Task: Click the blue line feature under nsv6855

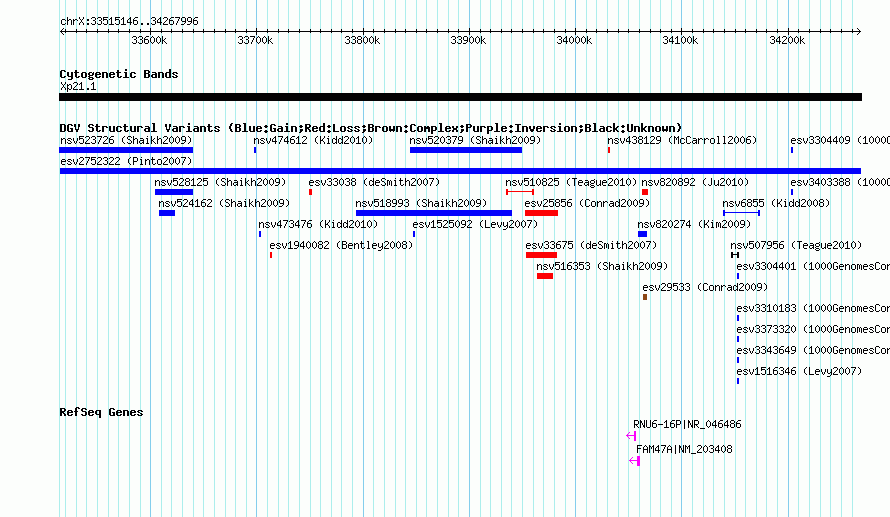Action: click(741, 213)
